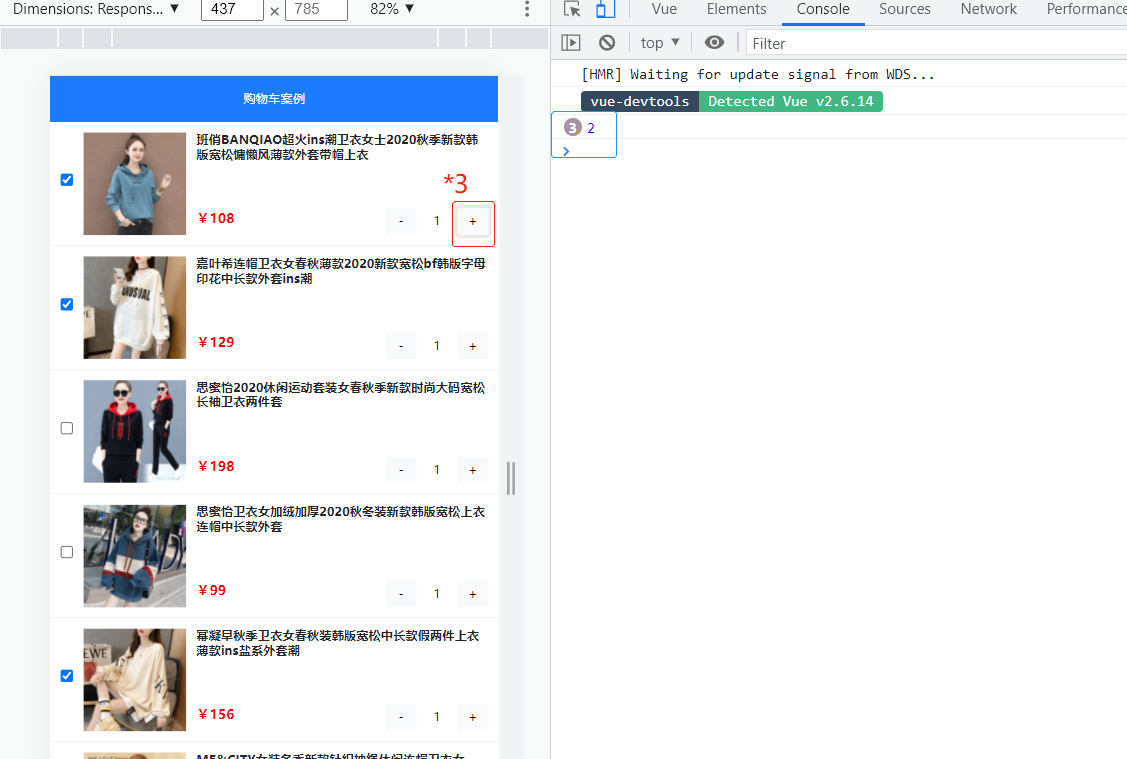Click the beige top ¥156 product thumbnail
1127x759 pixels.
click(x=134, y=680)
